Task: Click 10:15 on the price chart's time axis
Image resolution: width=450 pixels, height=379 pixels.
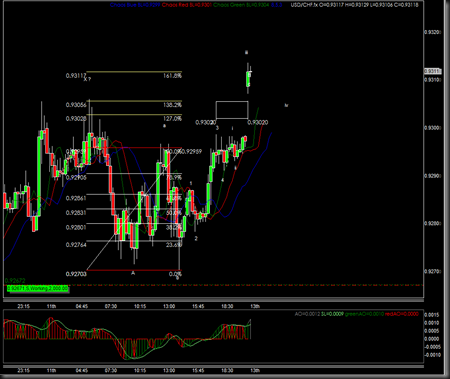Action: click(140, 306)
